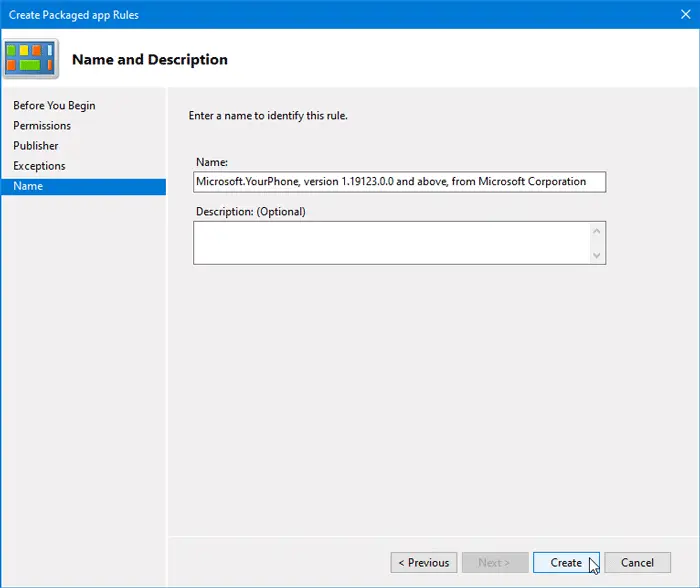Click the AppLocker wizard header icon
The width and height of the screenshot is (700, 588).
point(30,58)
